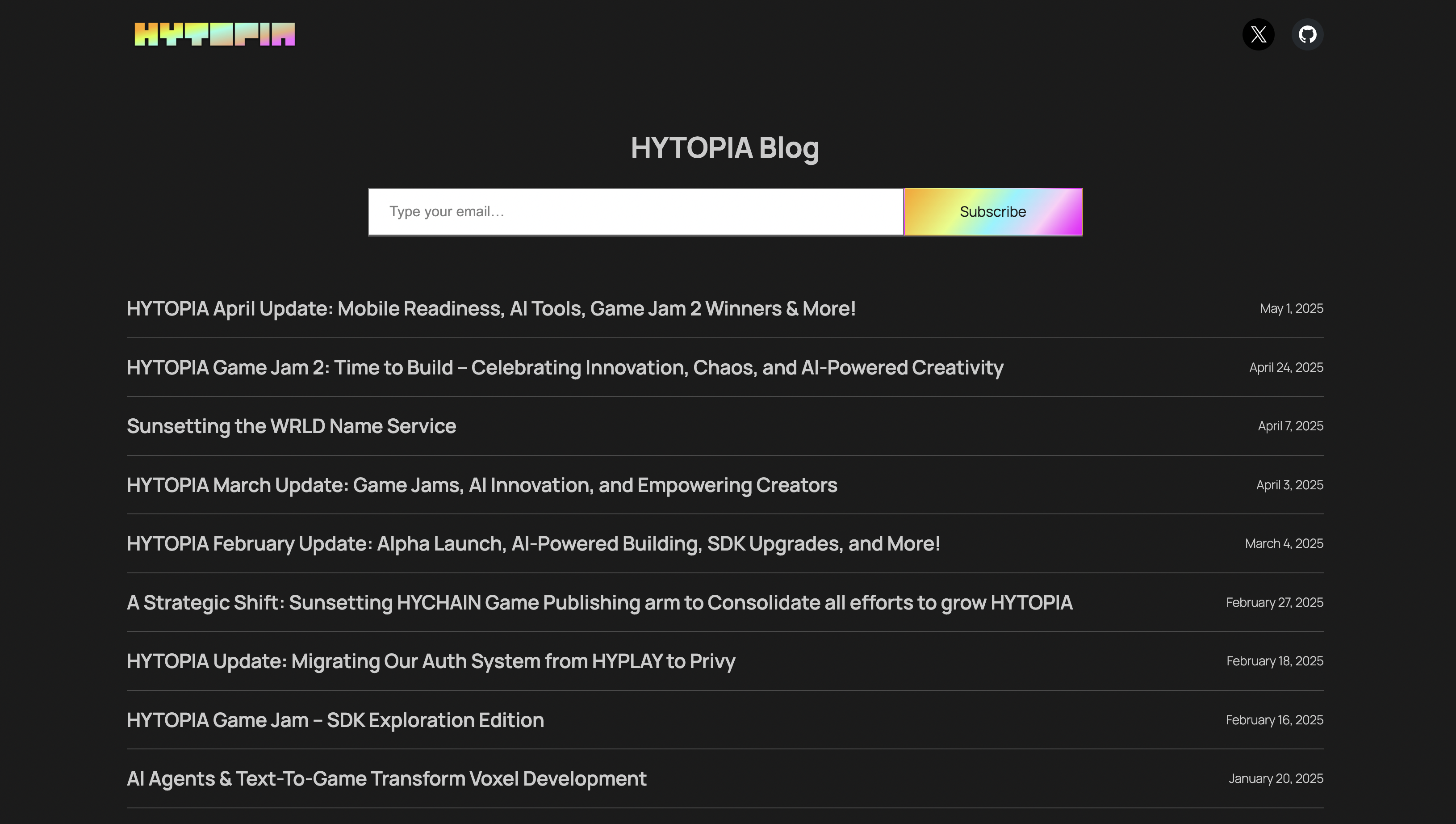Open AI Agents & Text-To-Game article
This screenshot has height=824, width=1456.
click(386, 779)
